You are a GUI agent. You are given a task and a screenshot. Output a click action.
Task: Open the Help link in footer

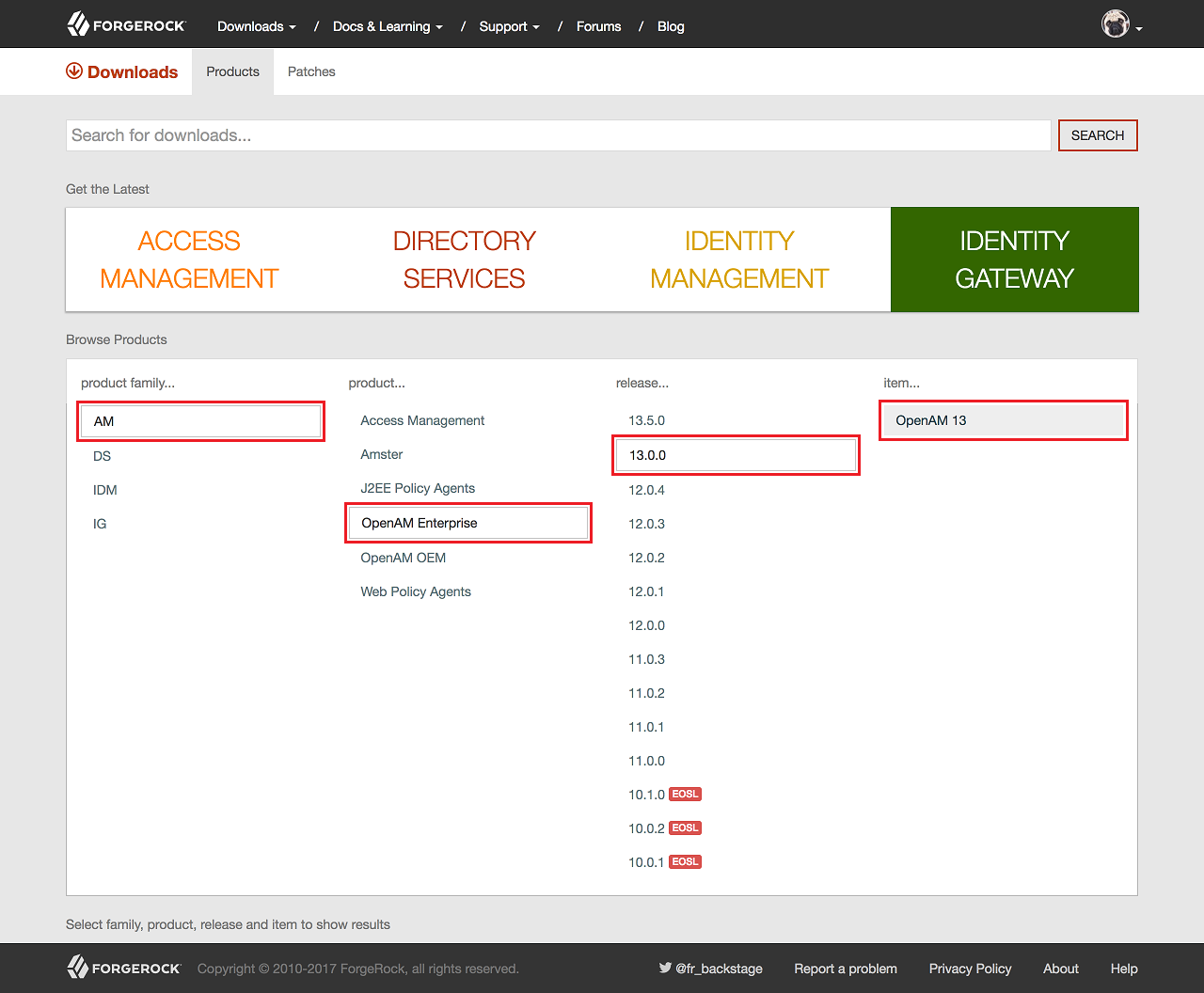pyautogui.click(x=1124, y=969)
